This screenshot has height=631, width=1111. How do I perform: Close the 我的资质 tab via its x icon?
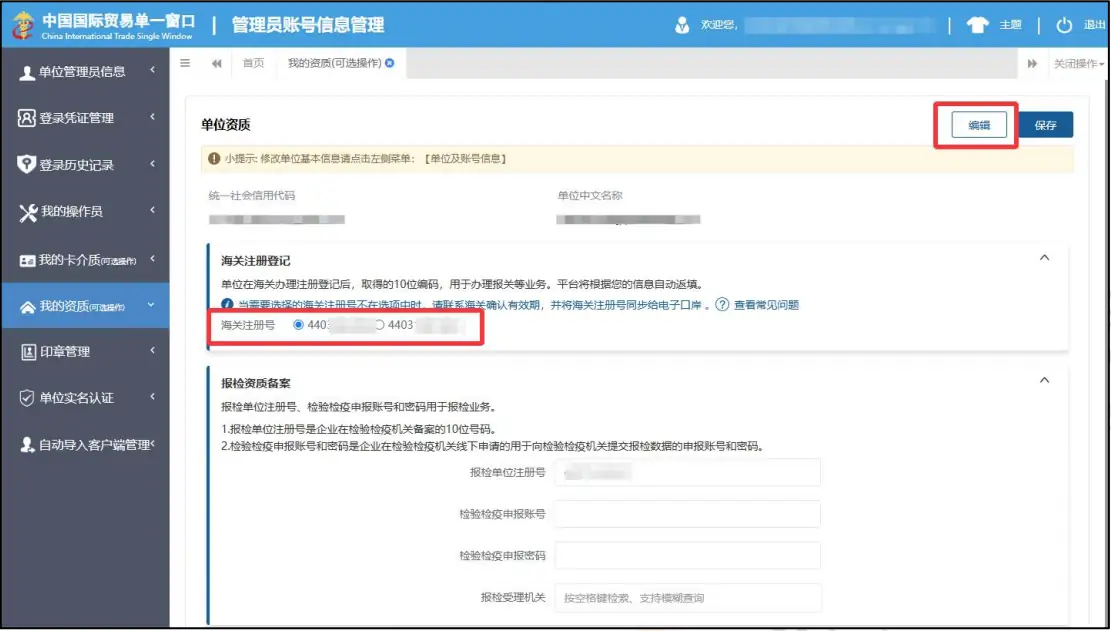pos(390,63)
